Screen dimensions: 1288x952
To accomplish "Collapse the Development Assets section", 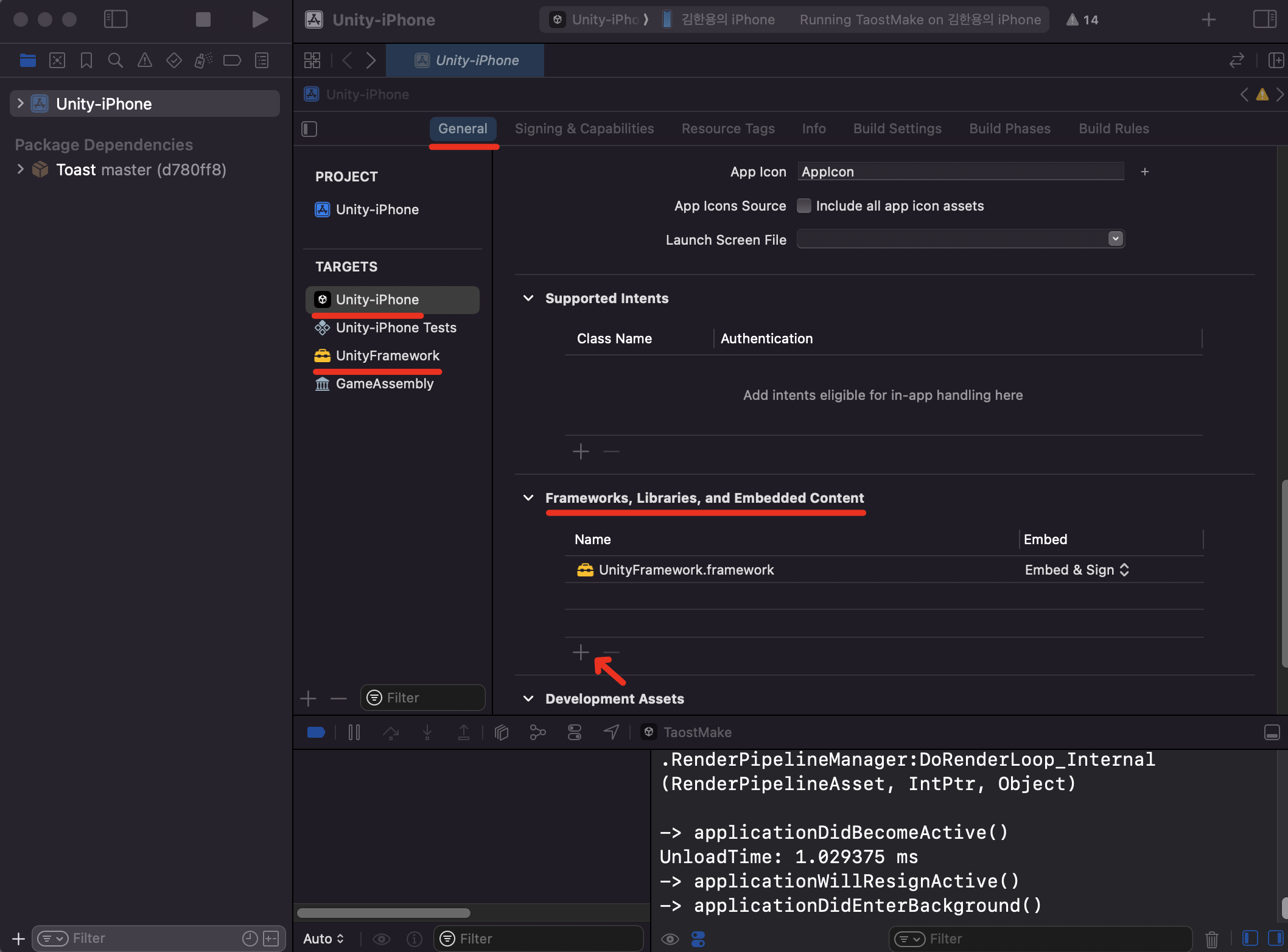I will pyautogui.click(x=528, y=699).
